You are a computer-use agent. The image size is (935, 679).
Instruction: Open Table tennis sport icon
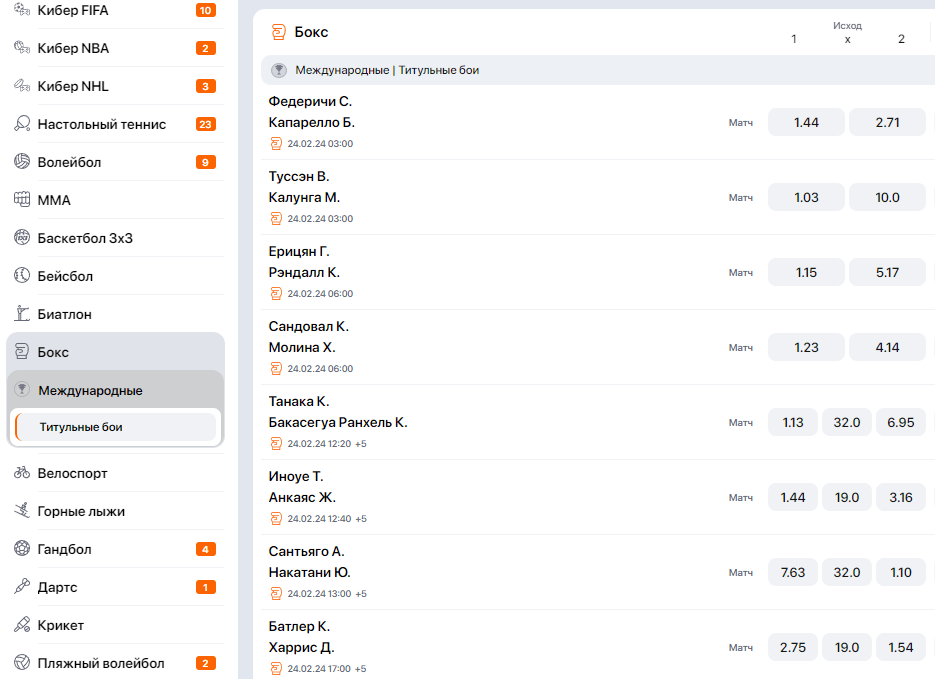(x=22, y=124)
